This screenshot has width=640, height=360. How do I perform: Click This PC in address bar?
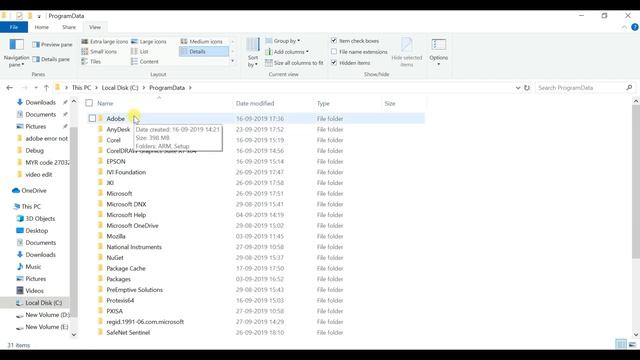[81, 88]
